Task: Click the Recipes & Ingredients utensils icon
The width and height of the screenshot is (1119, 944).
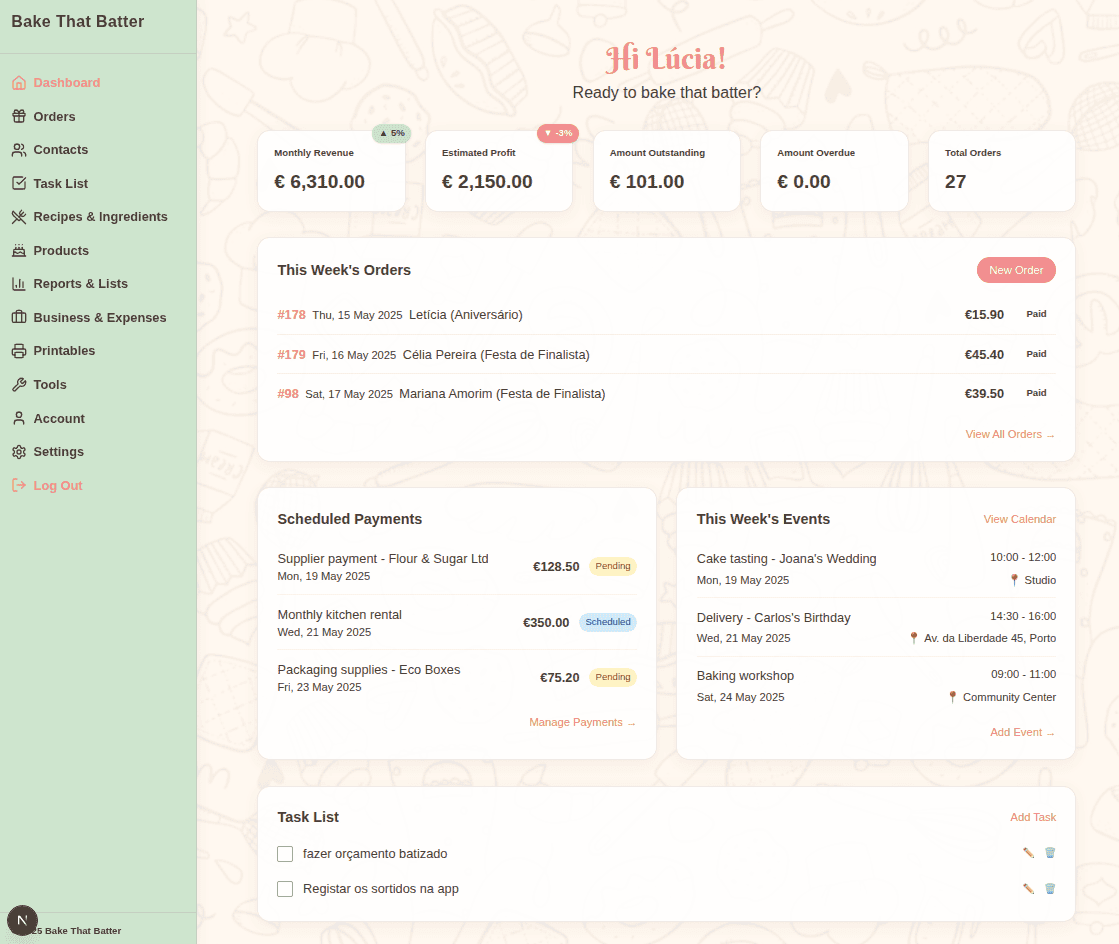Action: click(x=19, y=217)
